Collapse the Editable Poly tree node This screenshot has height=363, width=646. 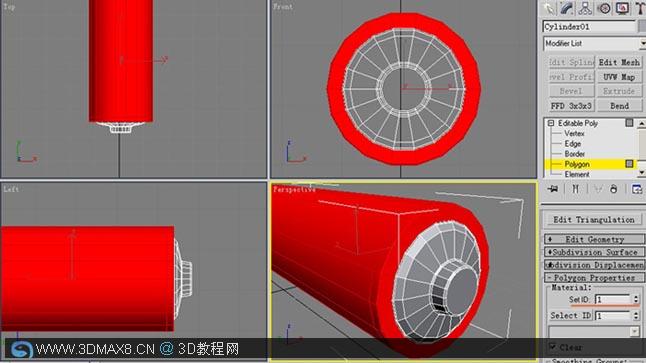pos(551,123)
